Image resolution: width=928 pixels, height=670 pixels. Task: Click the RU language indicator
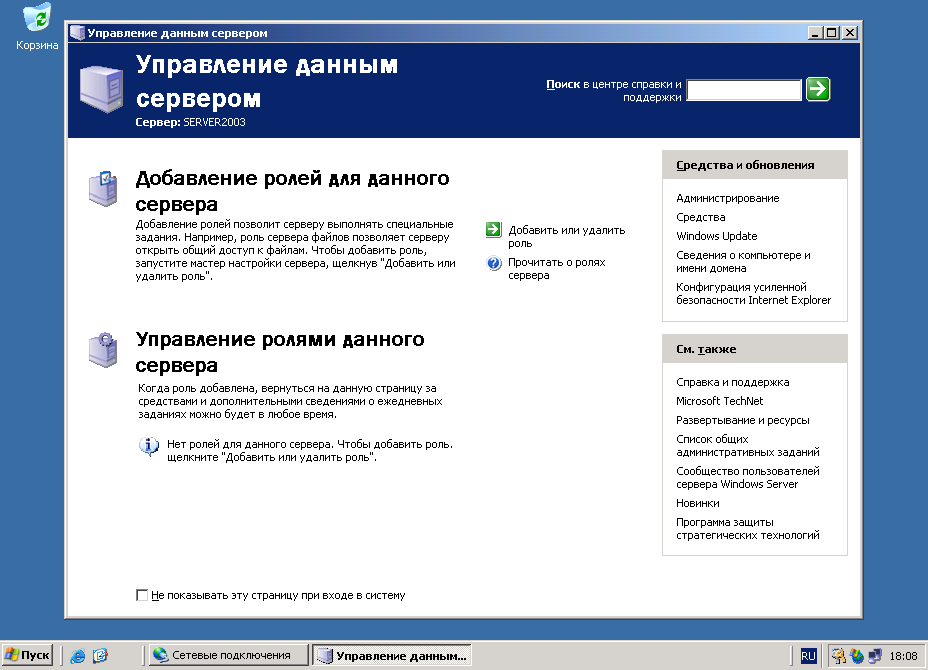tap(808, 656)
